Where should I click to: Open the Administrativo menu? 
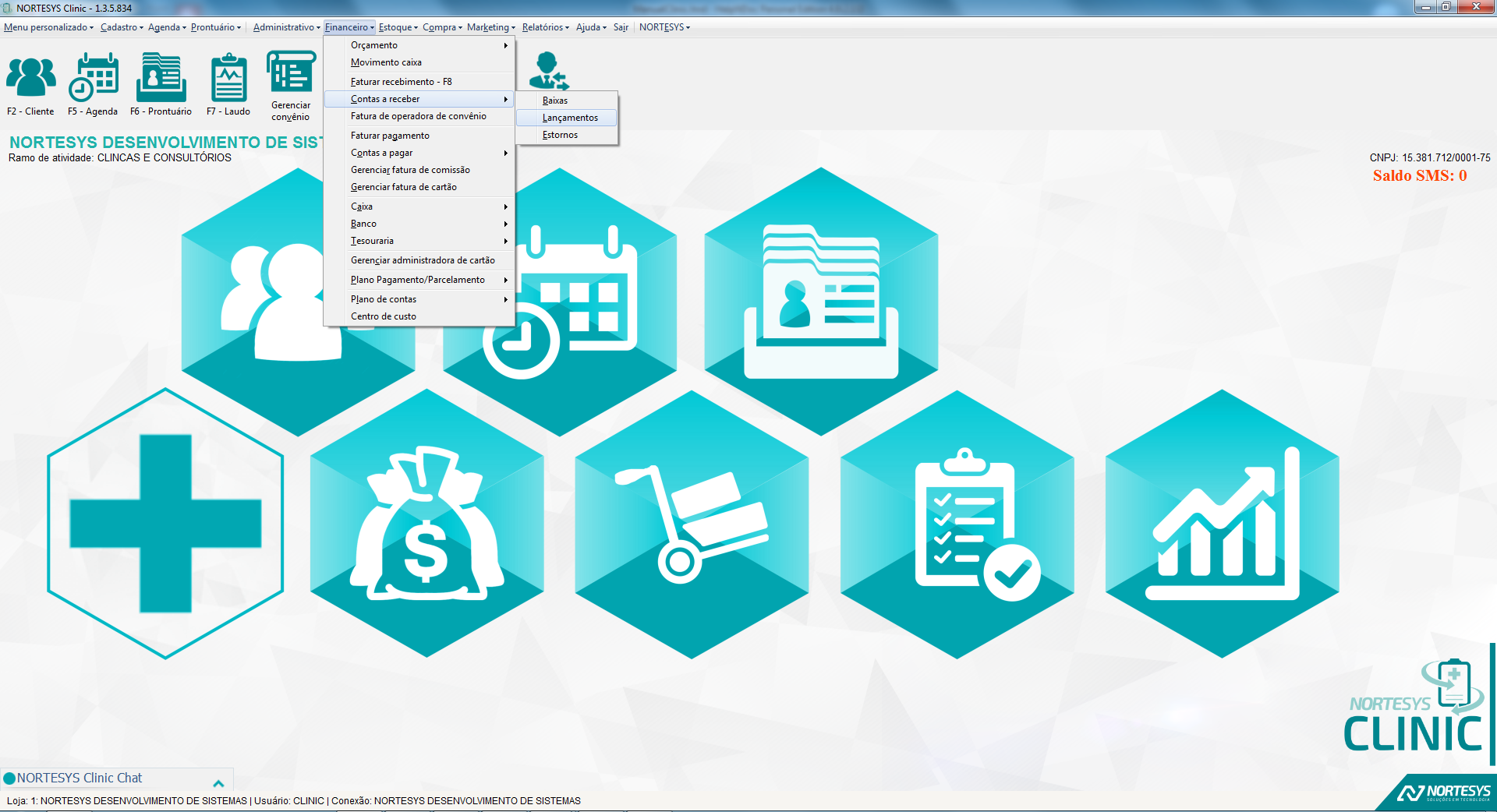pos(286,27)
